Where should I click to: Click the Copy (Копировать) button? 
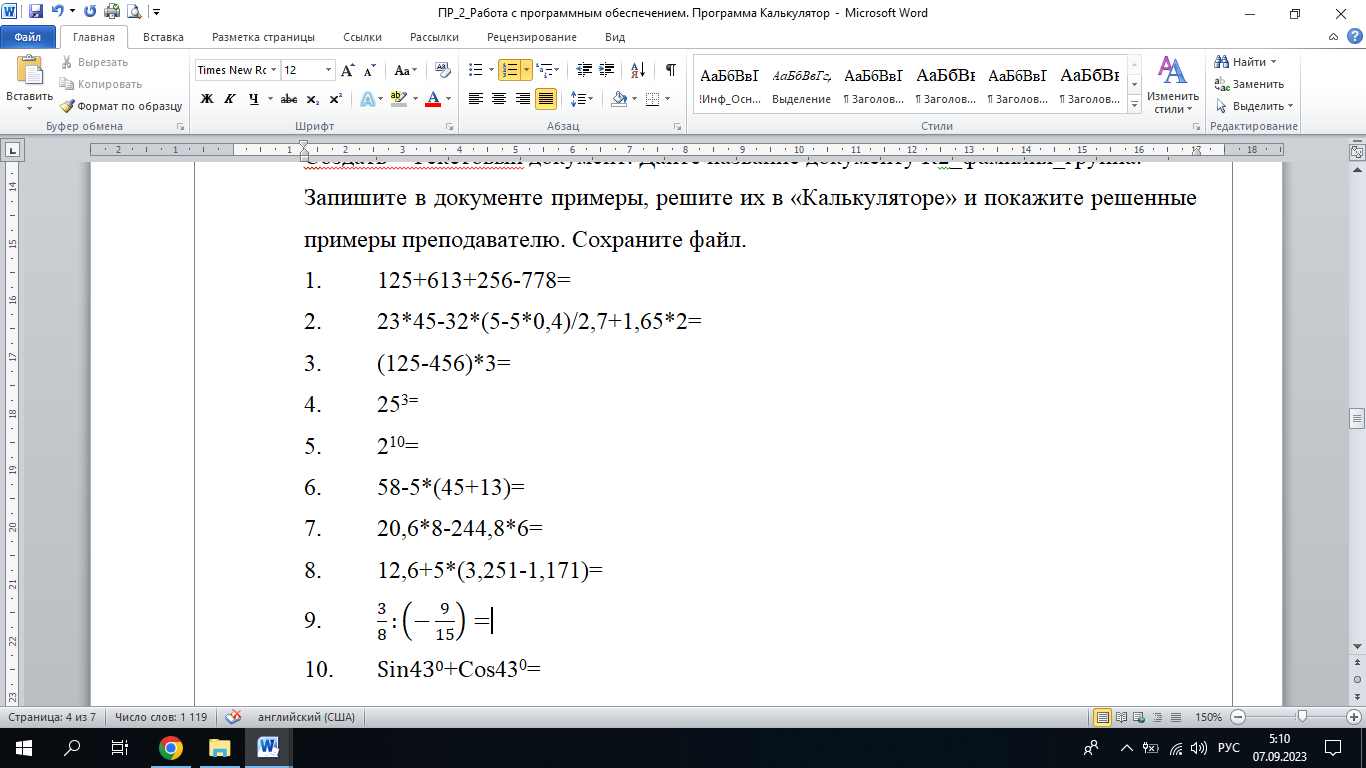(101, 84)
